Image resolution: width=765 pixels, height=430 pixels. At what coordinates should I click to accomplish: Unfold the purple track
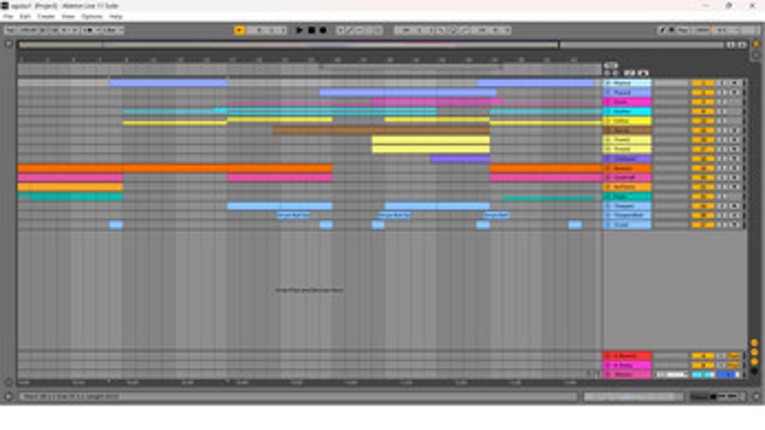click(608, 159)
